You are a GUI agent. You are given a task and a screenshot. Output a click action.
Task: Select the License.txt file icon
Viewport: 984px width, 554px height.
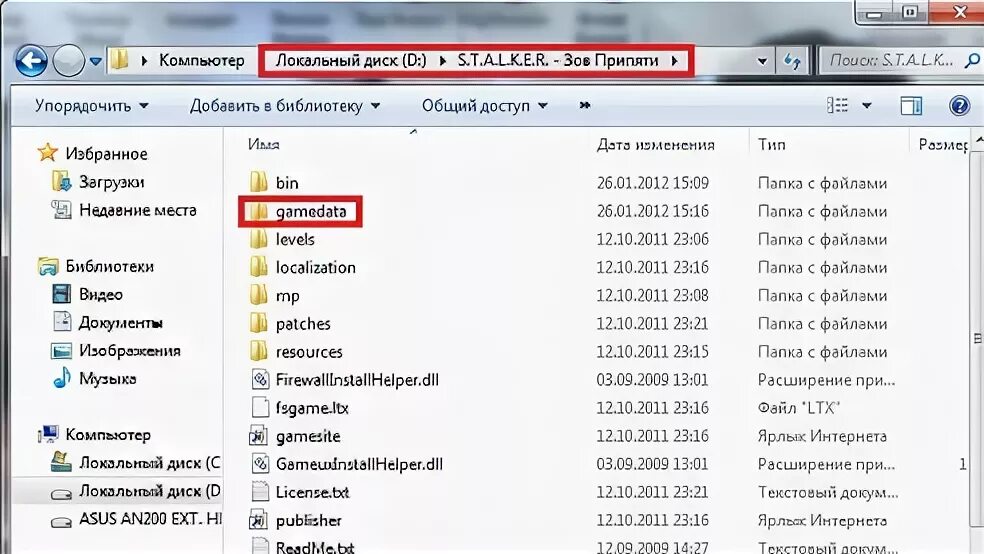point(260,491)
